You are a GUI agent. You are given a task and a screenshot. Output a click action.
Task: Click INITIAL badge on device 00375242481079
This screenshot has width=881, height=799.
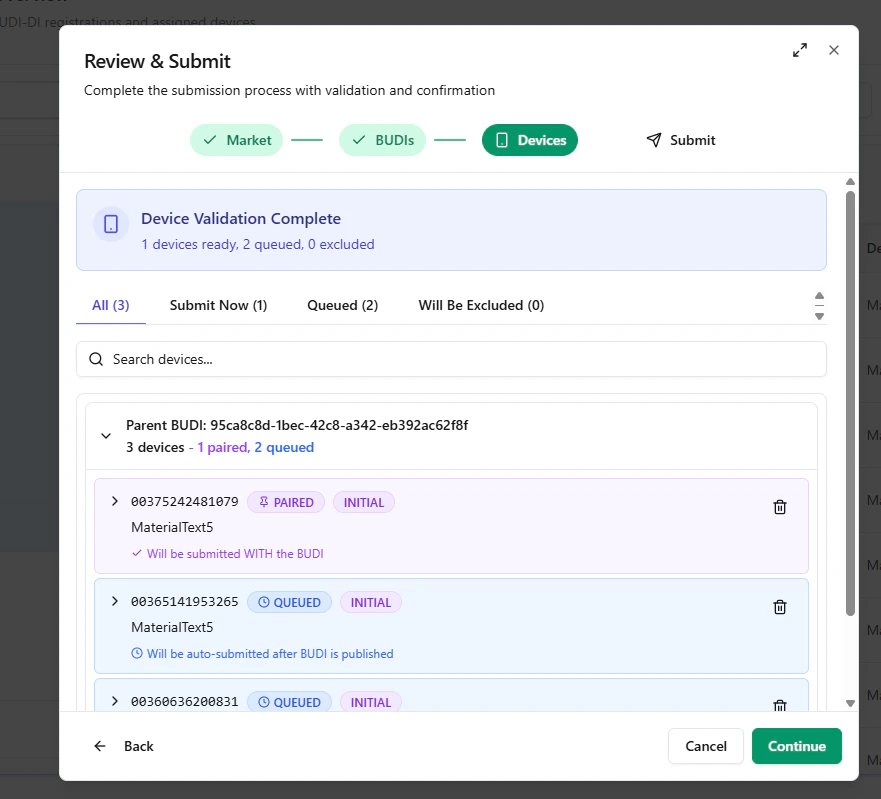[364, 502]
